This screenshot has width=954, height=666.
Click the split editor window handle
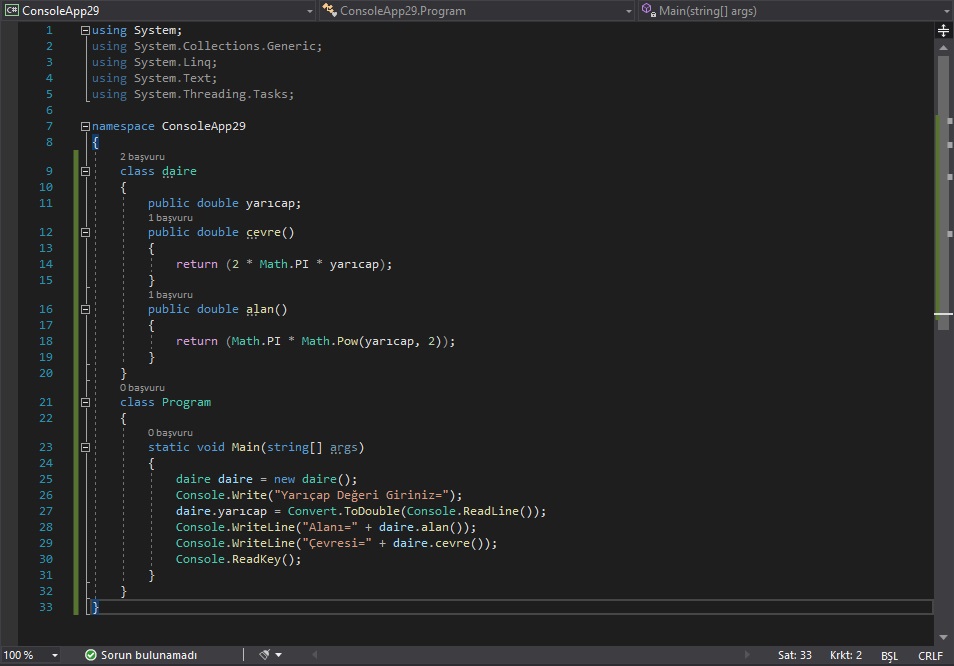pyautogui.click(x=943, y=30)
